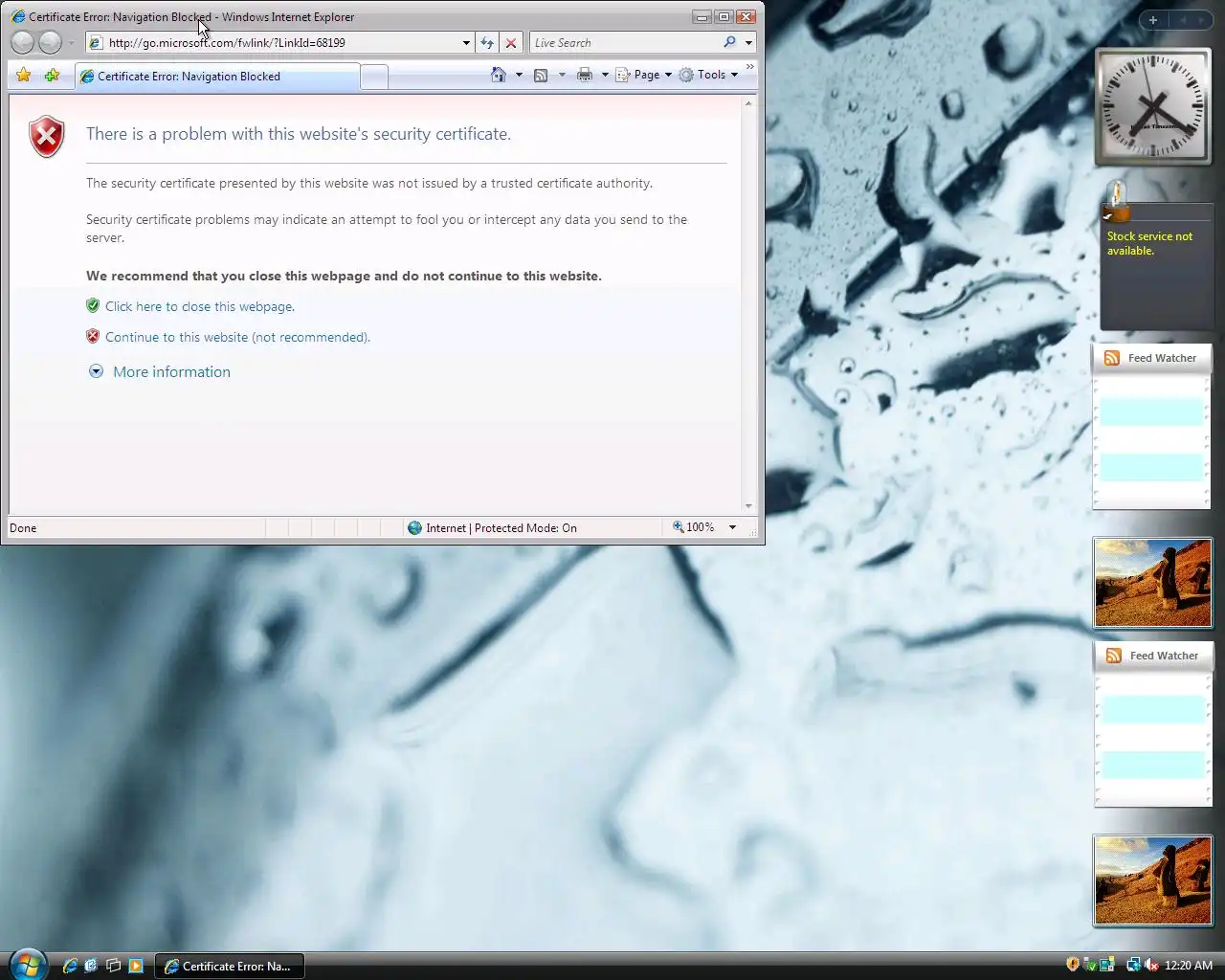Click the sidebar Clock gadget
1225x980 pixels.
(x=1153, y=106)
